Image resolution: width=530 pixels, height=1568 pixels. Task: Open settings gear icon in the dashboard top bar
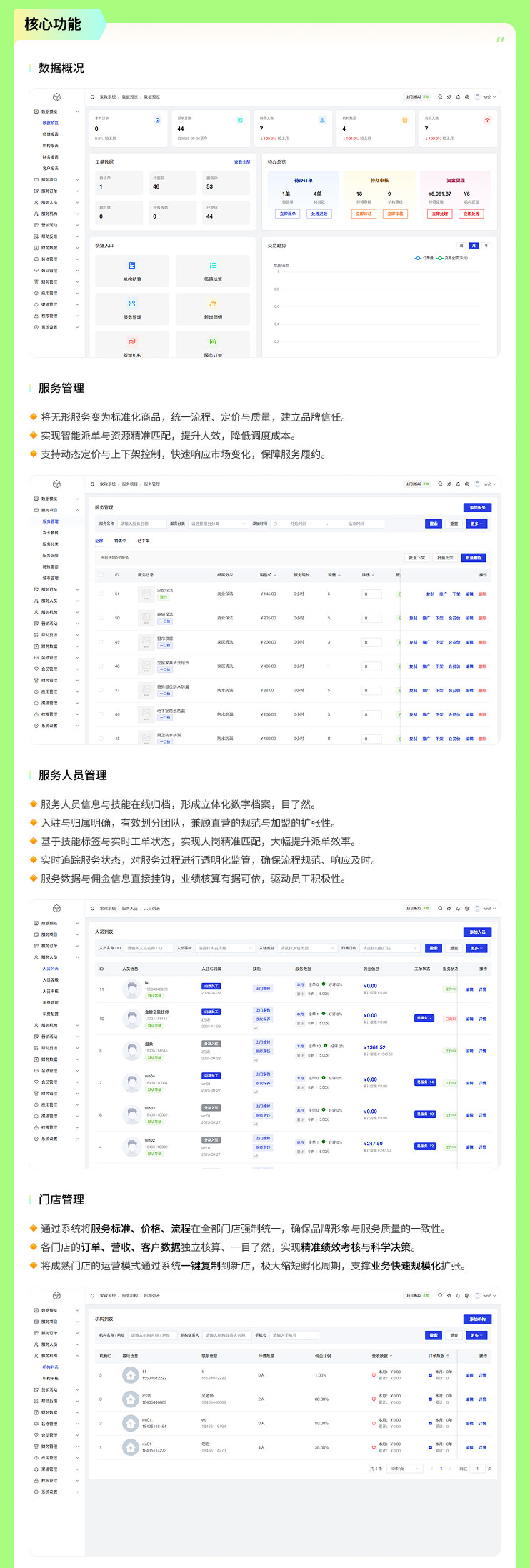[x=467, y=96]
